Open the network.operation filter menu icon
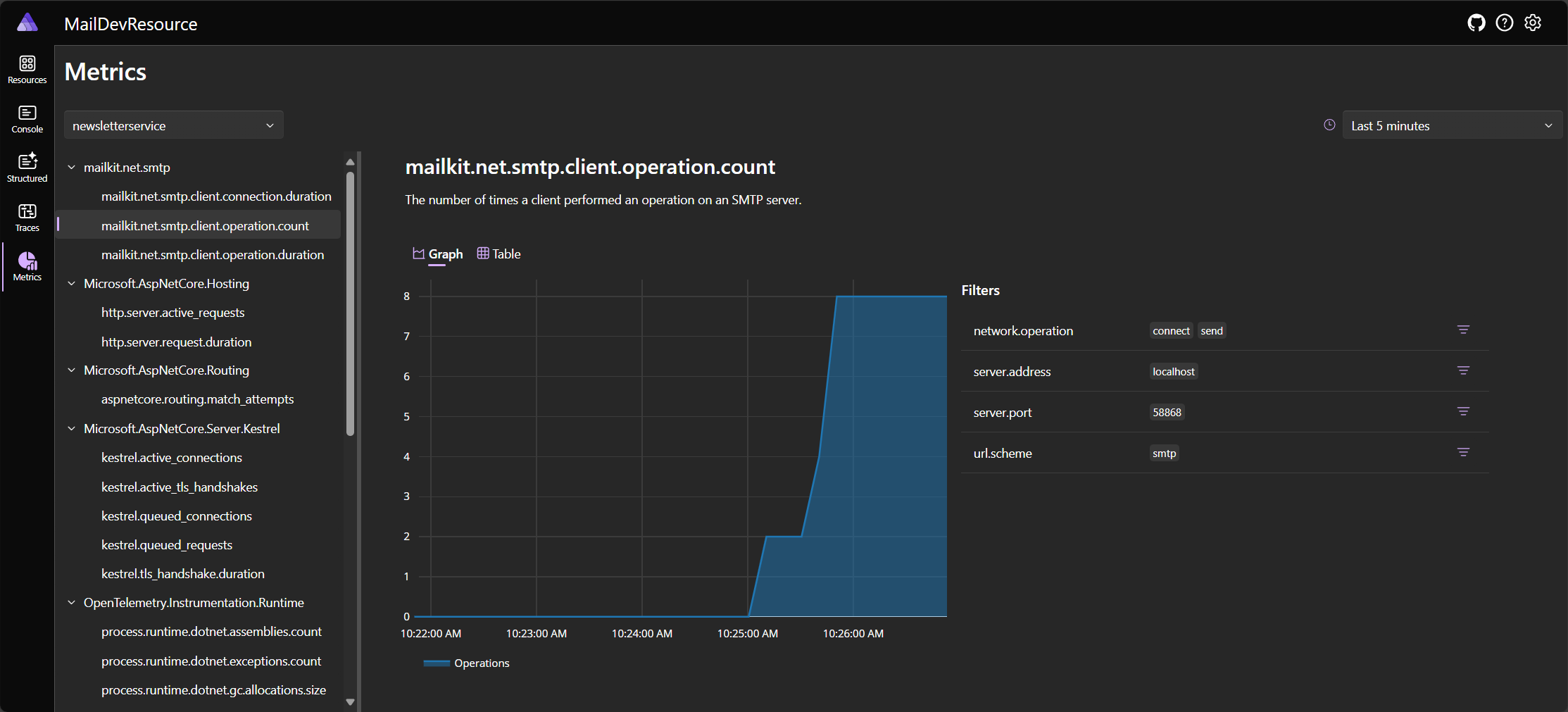This screenshot has width=1568, height=712. [x=1463, y=330]
